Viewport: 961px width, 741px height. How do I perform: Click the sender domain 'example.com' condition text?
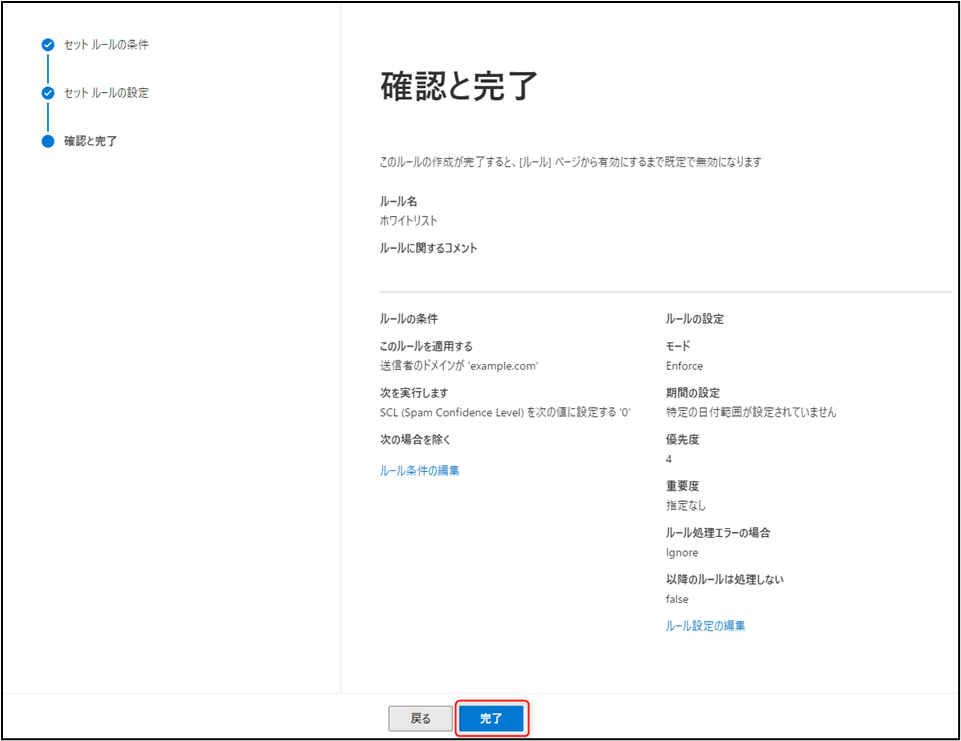coord(459,366)
